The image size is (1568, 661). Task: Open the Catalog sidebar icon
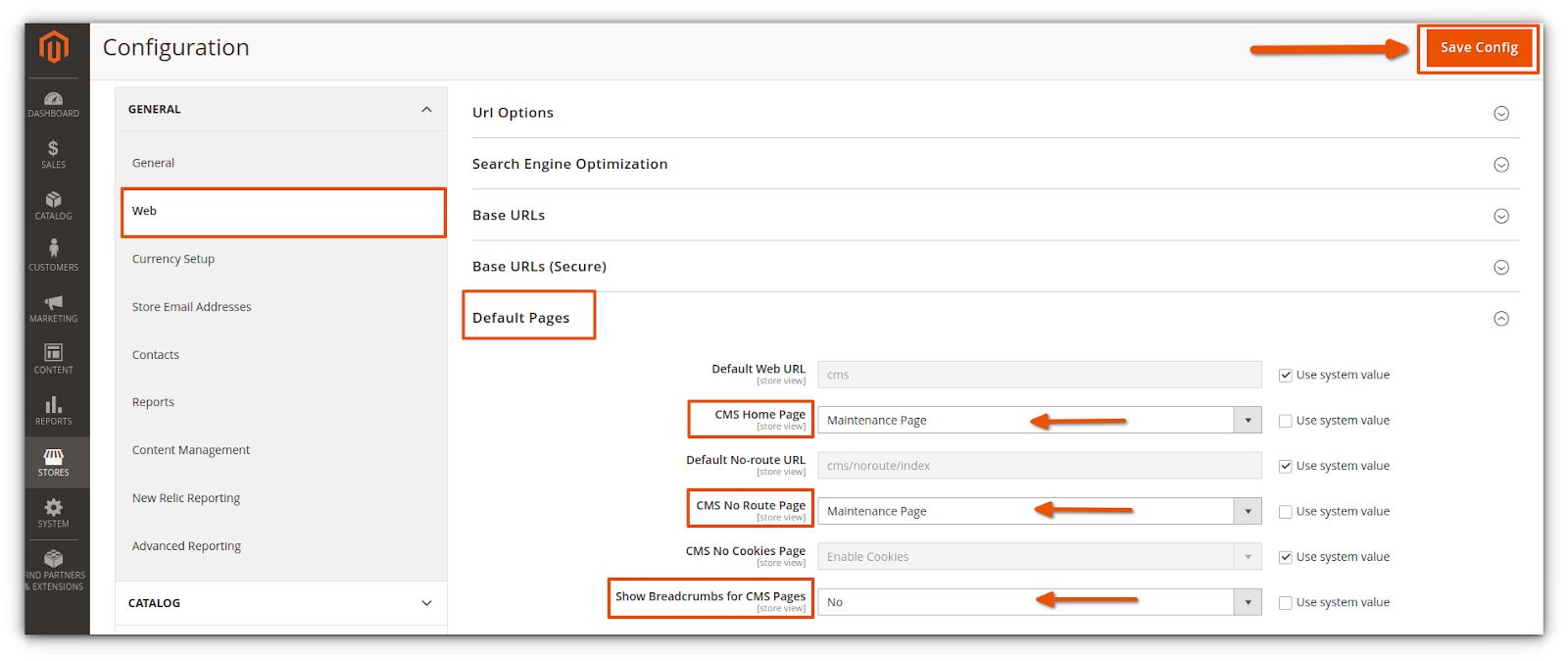tap(54, 206)
